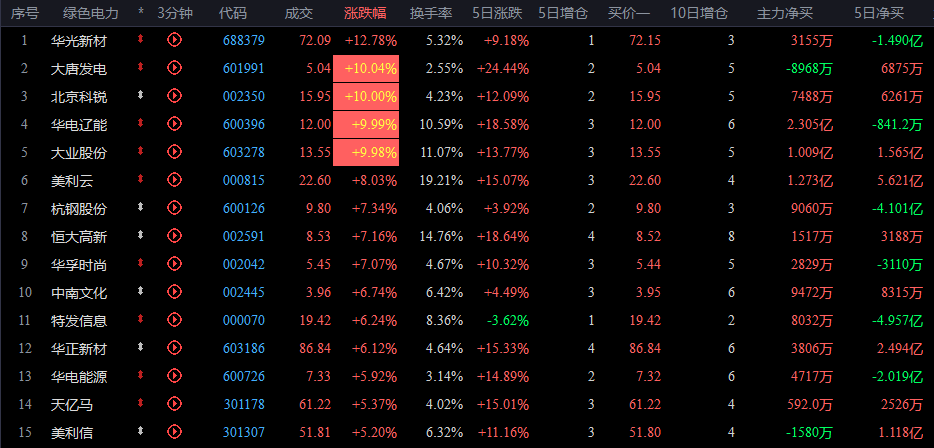Open 3-minute chart icon for 美利云
The height and width of the screenshot is (448, 934).
pyautogui.click(x=174, y=179)
